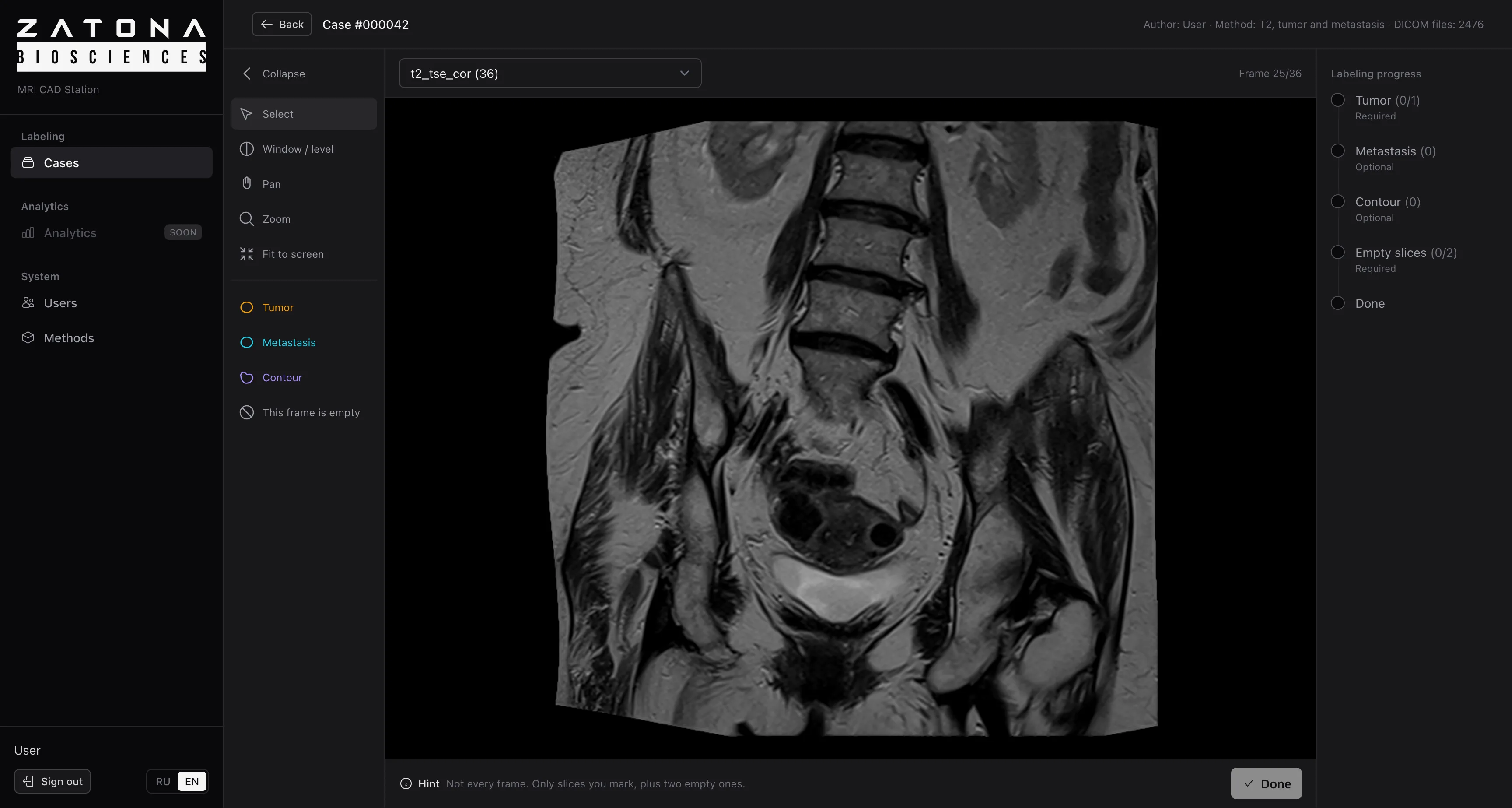Image resolution: width=1512 pixels, height=808 pixels.
Task: Click the MRI slice image viewer
Action: (x=850, y=428)
